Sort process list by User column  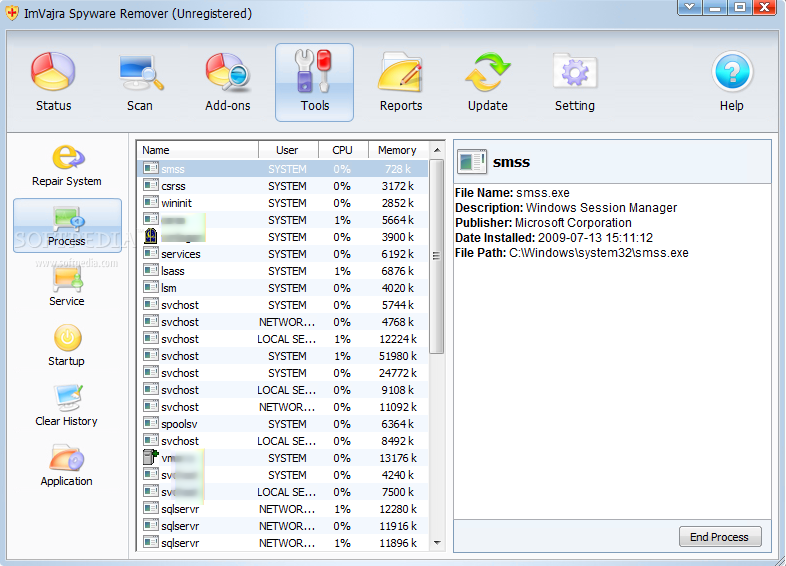coord(288,150)
